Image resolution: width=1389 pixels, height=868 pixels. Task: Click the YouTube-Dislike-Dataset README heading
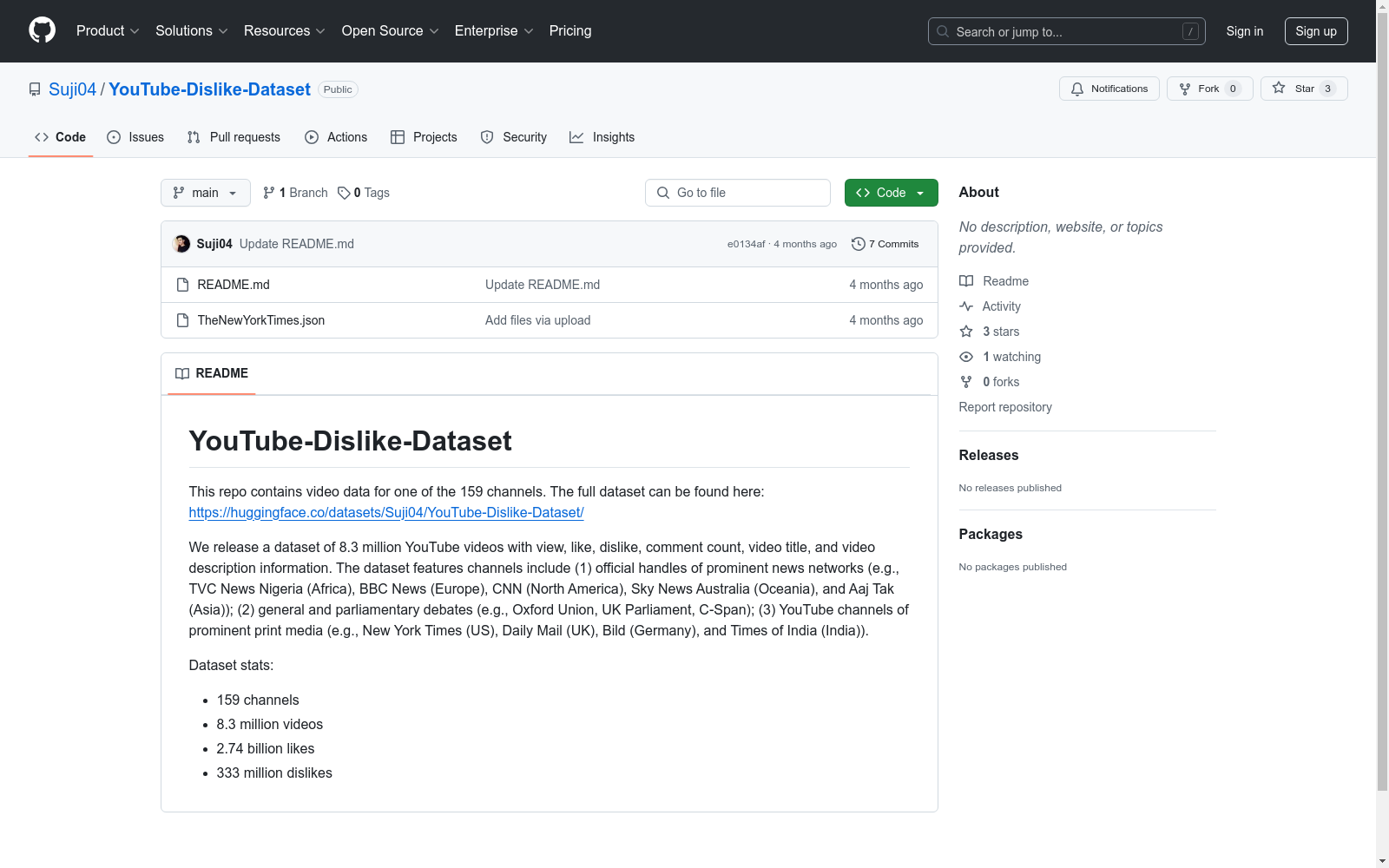pyautogui.click(x=351, y=441)
